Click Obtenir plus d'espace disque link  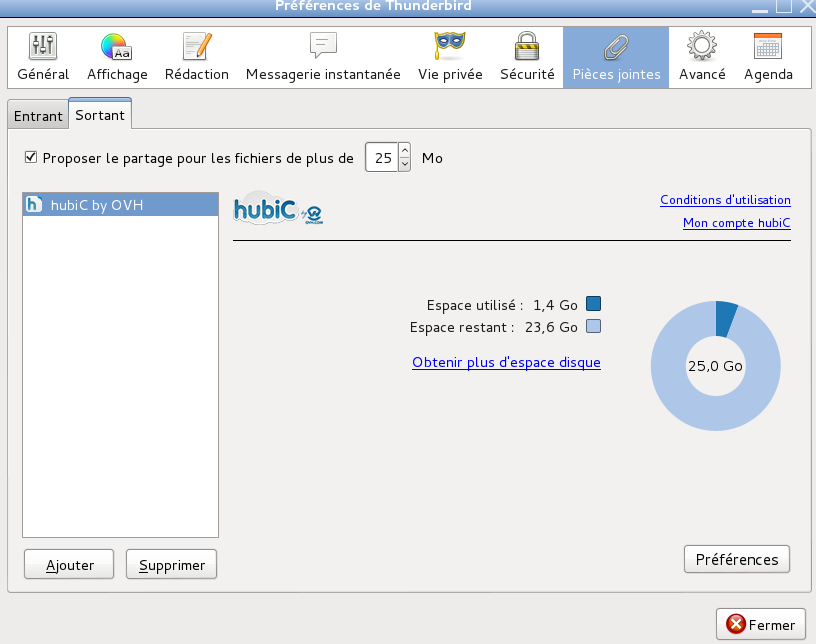(506, 362)
